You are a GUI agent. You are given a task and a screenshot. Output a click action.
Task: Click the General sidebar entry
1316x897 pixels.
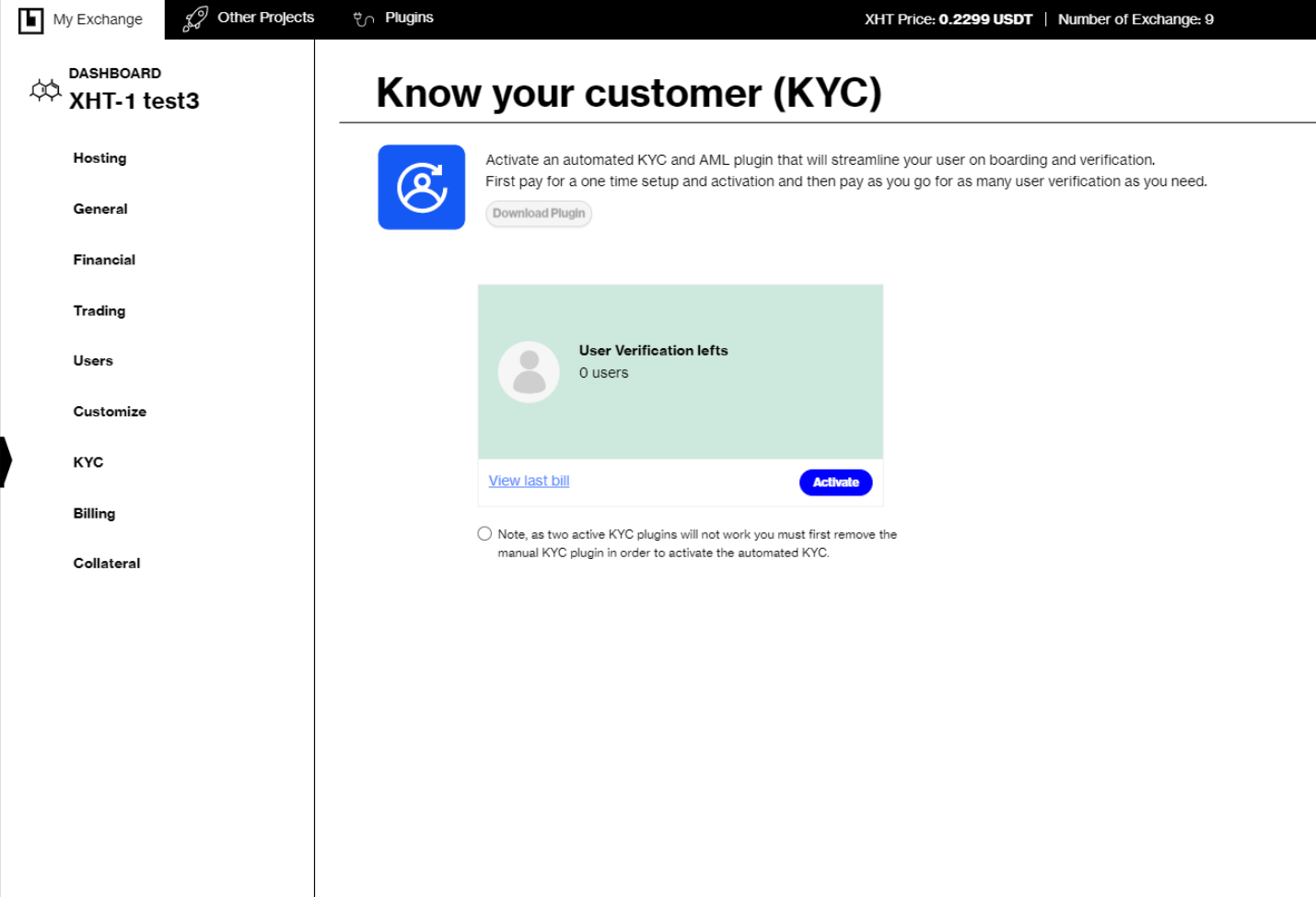100,208
